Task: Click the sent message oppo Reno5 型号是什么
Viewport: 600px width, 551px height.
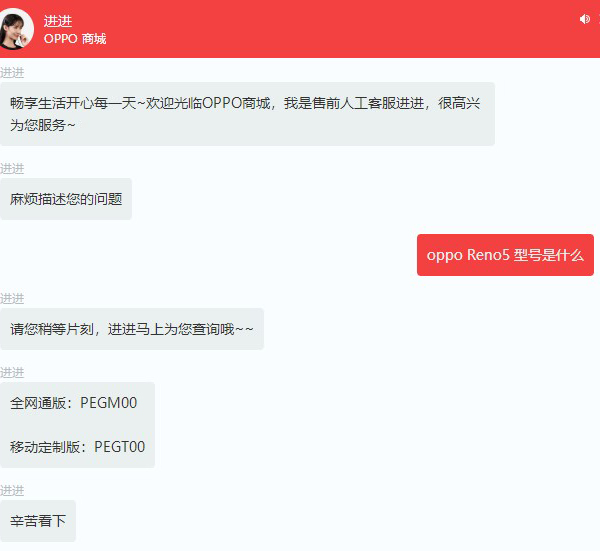Action: [505, 255]
